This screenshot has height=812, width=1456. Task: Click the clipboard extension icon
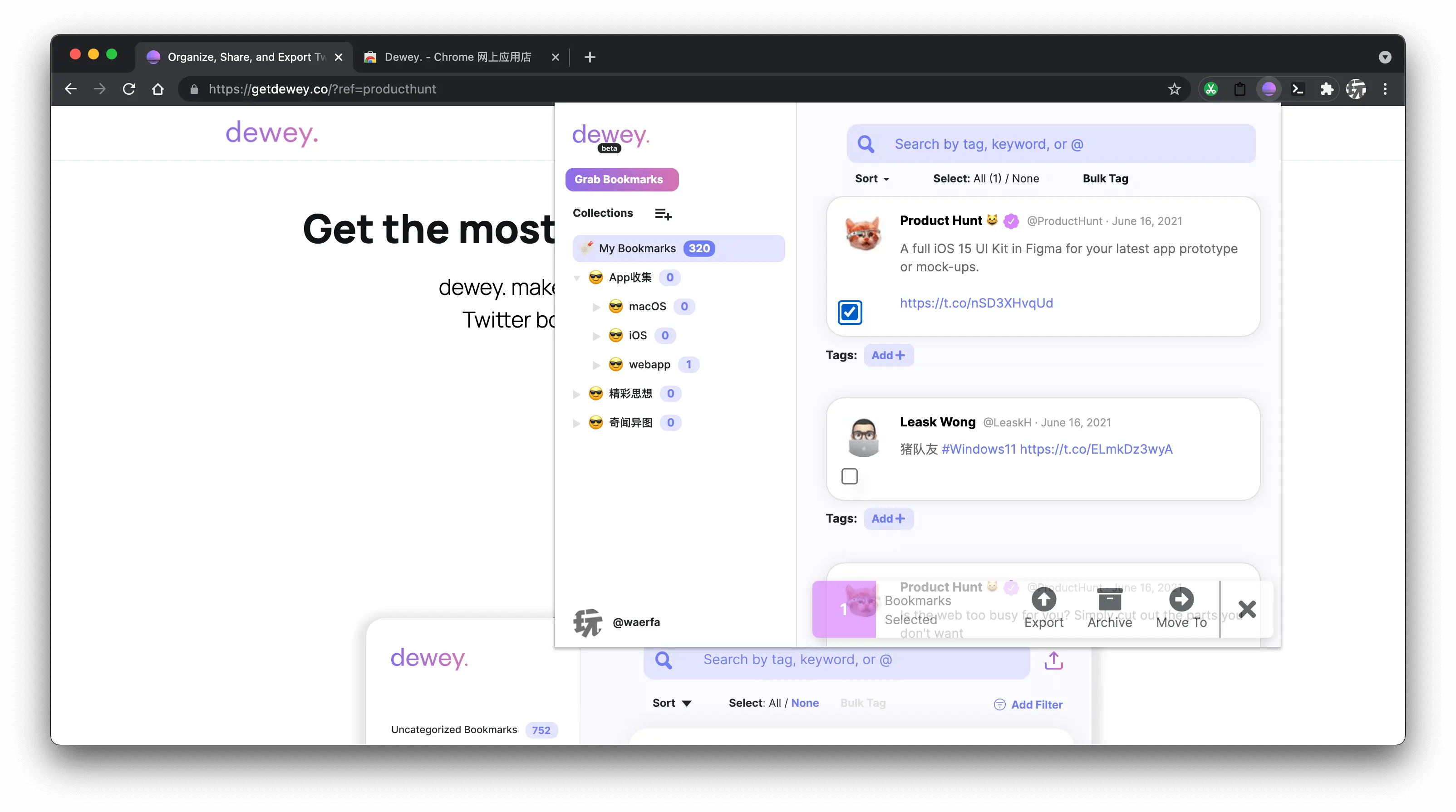tap(1240, 89)
